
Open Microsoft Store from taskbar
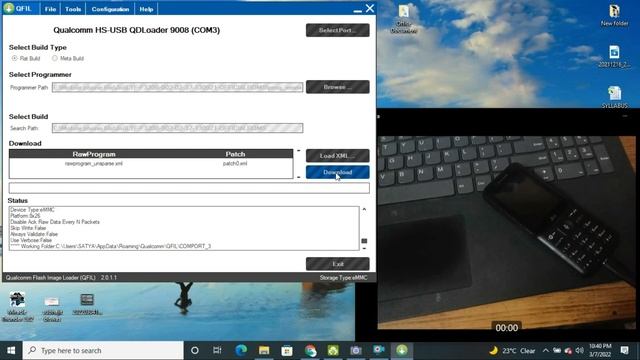click(x=287, y=350)
